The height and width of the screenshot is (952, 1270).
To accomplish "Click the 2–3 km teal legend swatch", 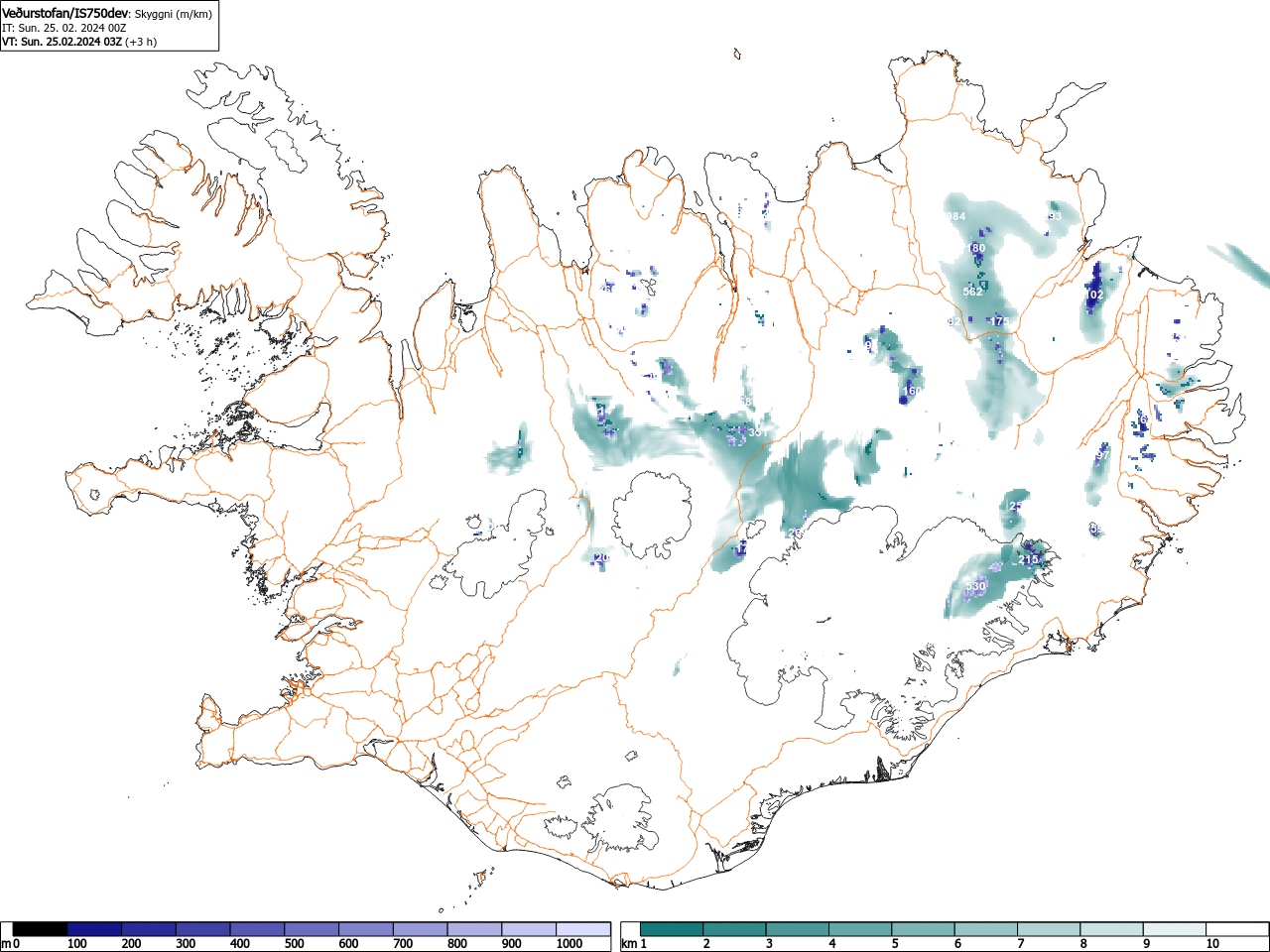I will point(735,929).
